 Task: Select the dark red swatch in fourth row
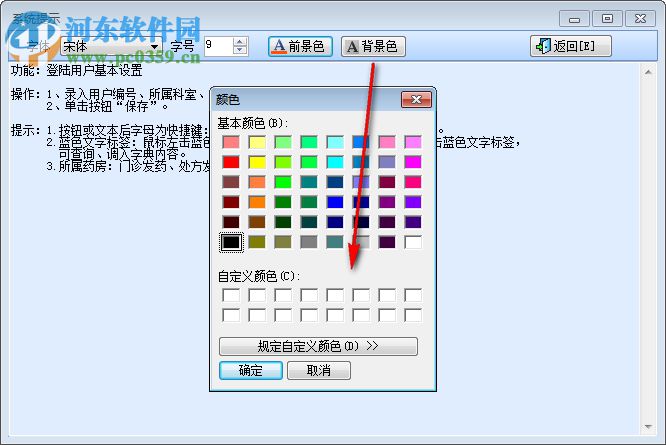(231, 202)
